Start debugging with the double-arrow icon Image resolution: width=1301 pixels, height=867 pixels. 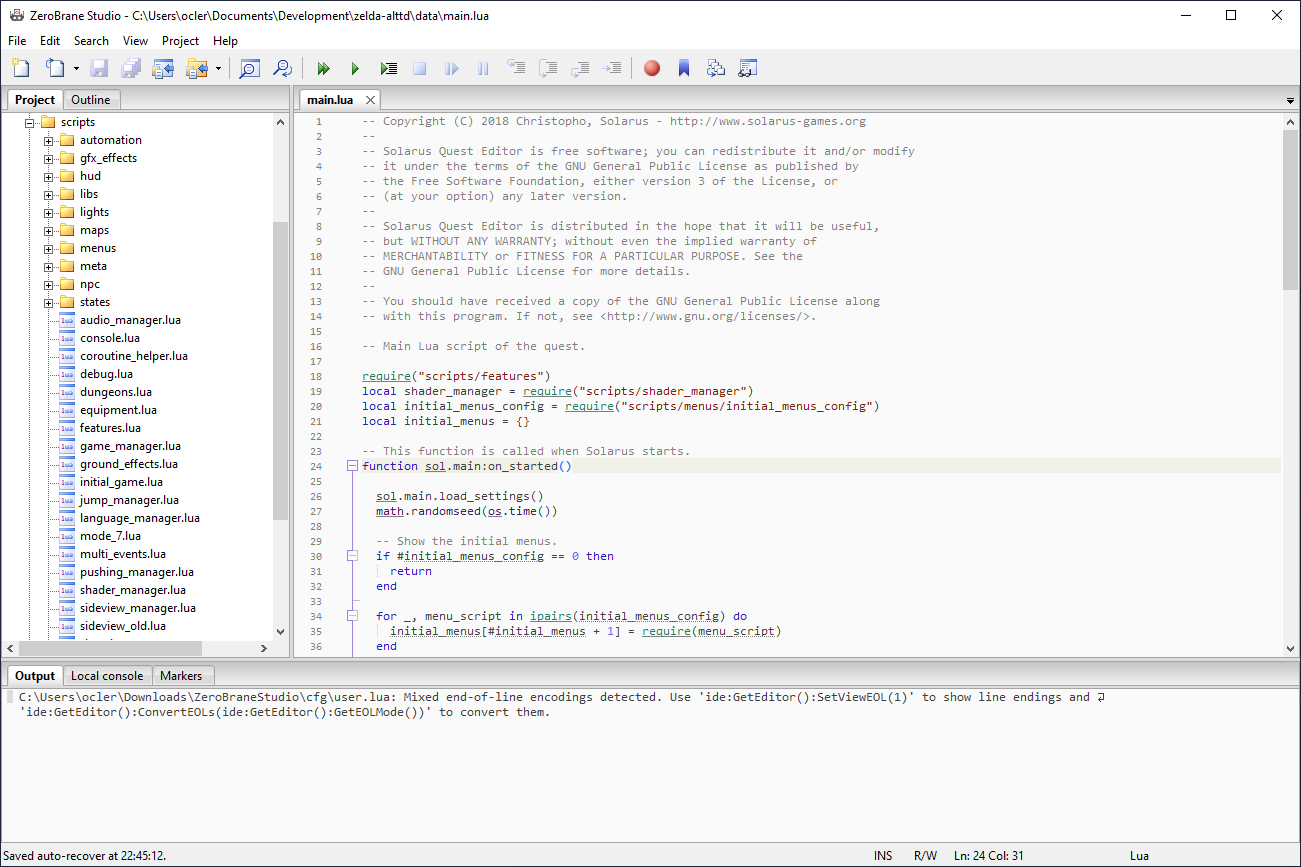tap(323, 68)
